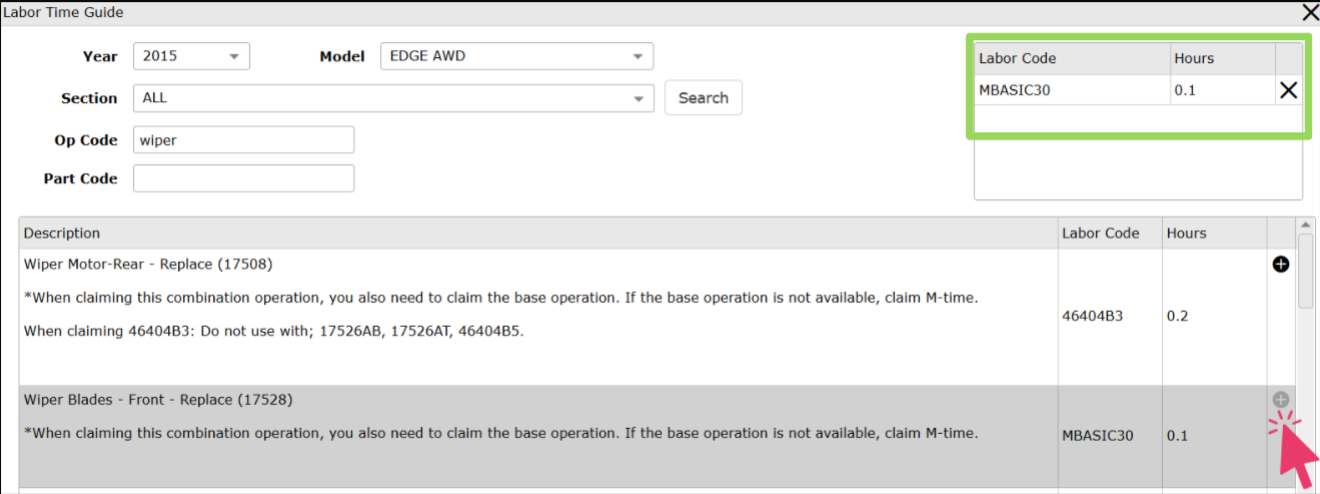The height and width of the screenshot is (494, 1320).
Task: Click the selected panel Hours header
Action: pyautogui.click(x=1222, y=58)
